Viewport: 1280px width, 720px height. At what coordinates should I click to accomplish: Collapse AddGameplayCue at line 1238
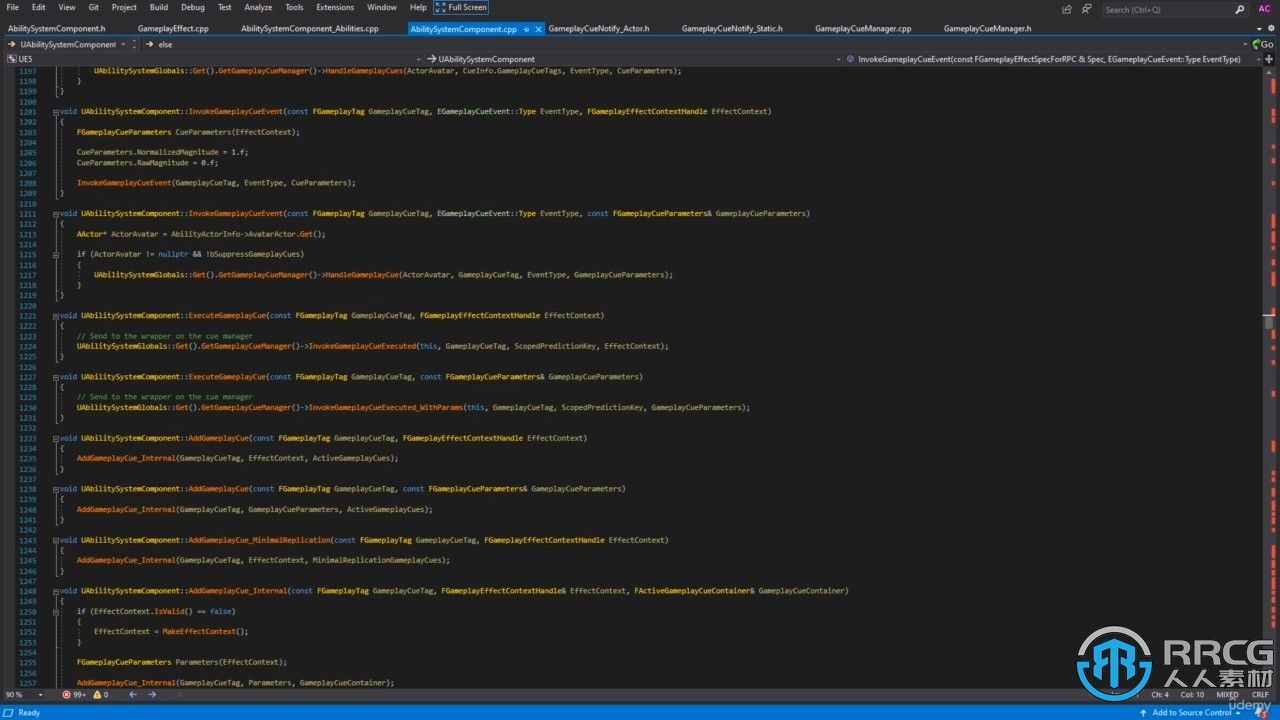(x=56, y=489)
